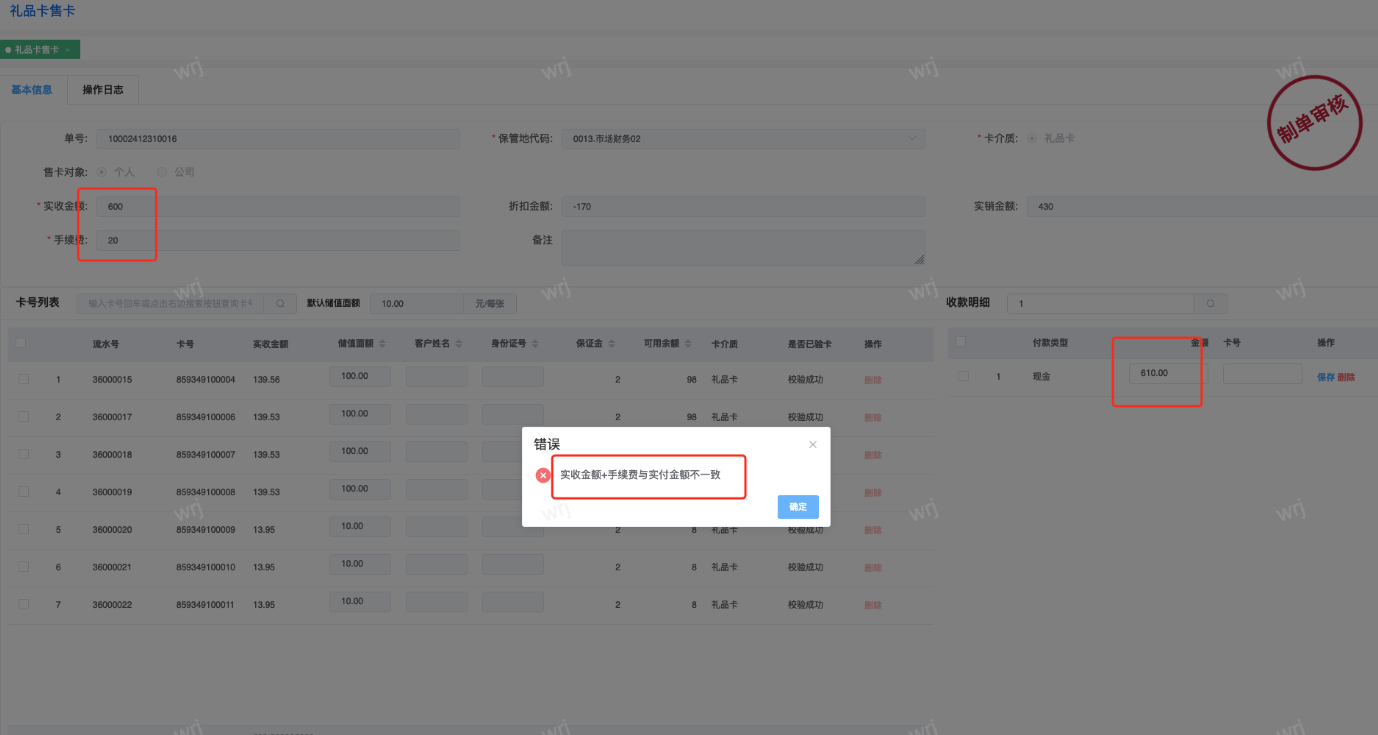
Task: Click the 折扣金额 field
Action: click(743, 207)
